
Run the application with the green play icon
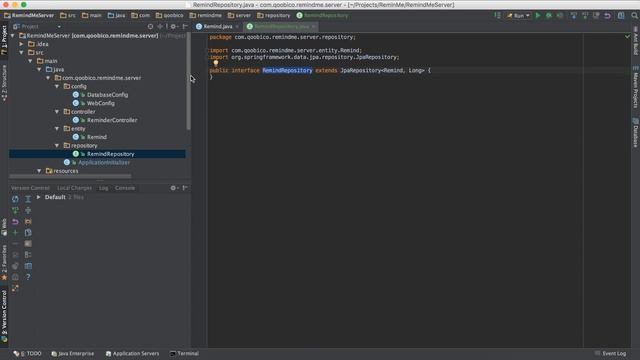[538, 16]
